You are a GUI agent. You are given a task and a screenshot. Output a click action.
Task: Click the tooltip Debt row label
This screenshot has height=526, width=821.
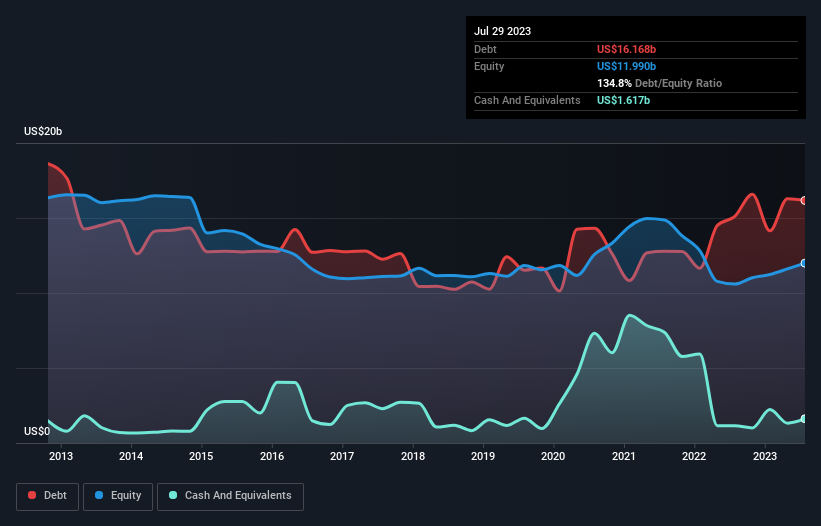tap(485, 49)
